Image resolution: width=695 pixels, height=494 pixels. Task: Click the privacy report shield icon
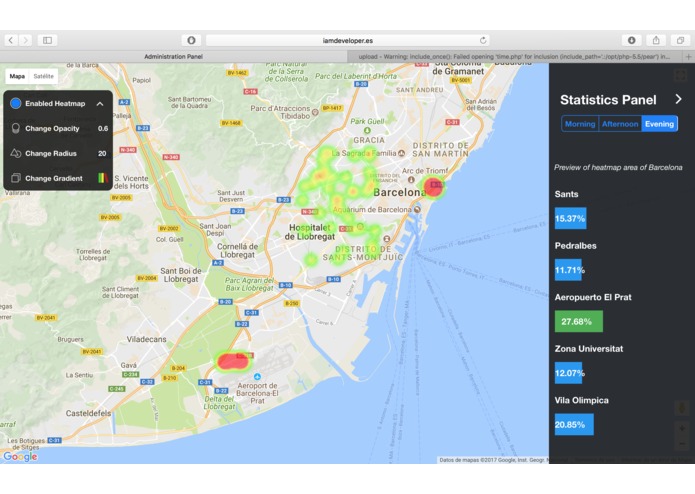point(191,40)
